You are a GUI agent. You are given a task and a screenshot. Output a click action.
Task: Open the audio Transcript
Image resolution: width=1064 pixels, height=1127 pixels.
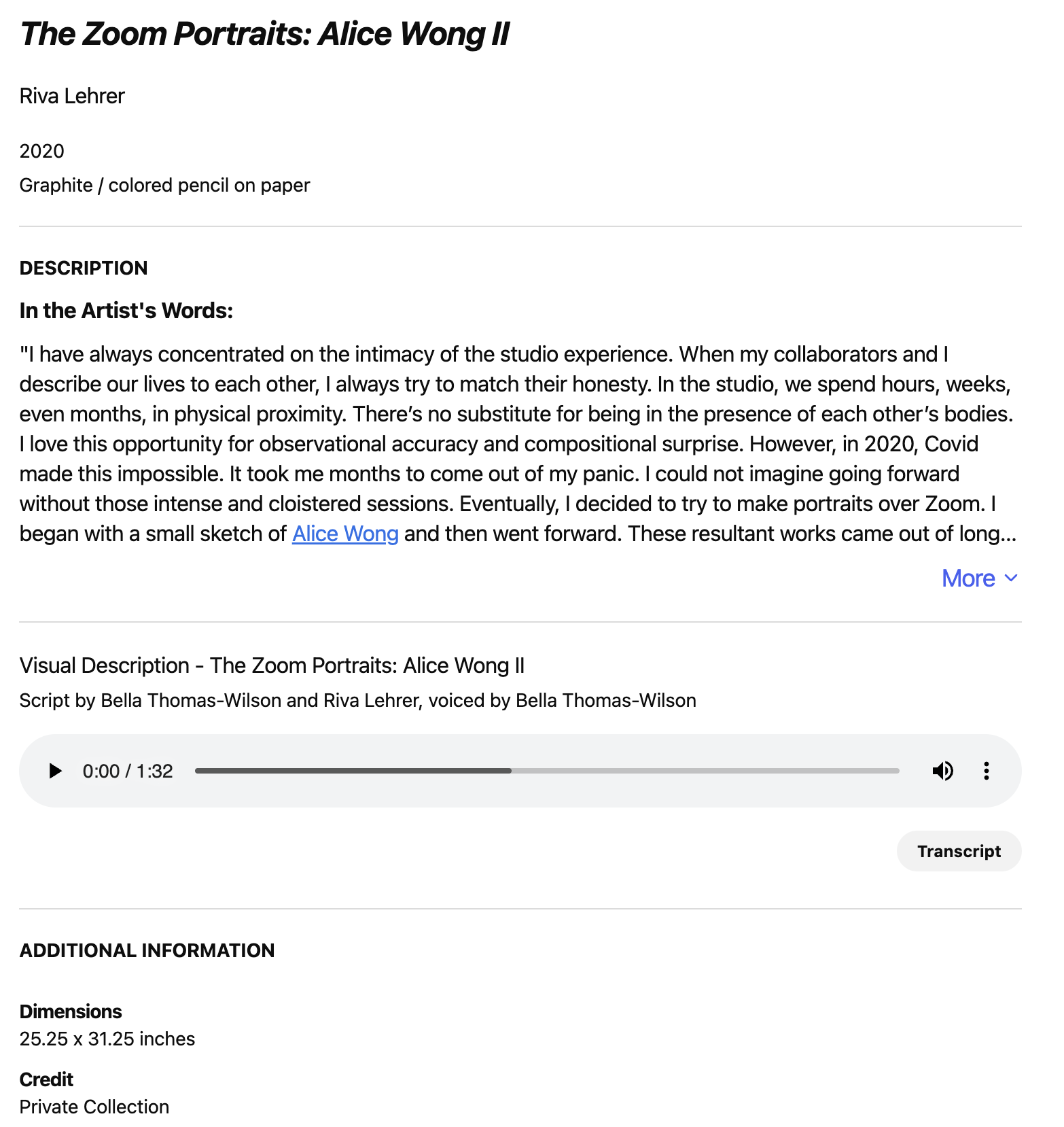[959, 851]
